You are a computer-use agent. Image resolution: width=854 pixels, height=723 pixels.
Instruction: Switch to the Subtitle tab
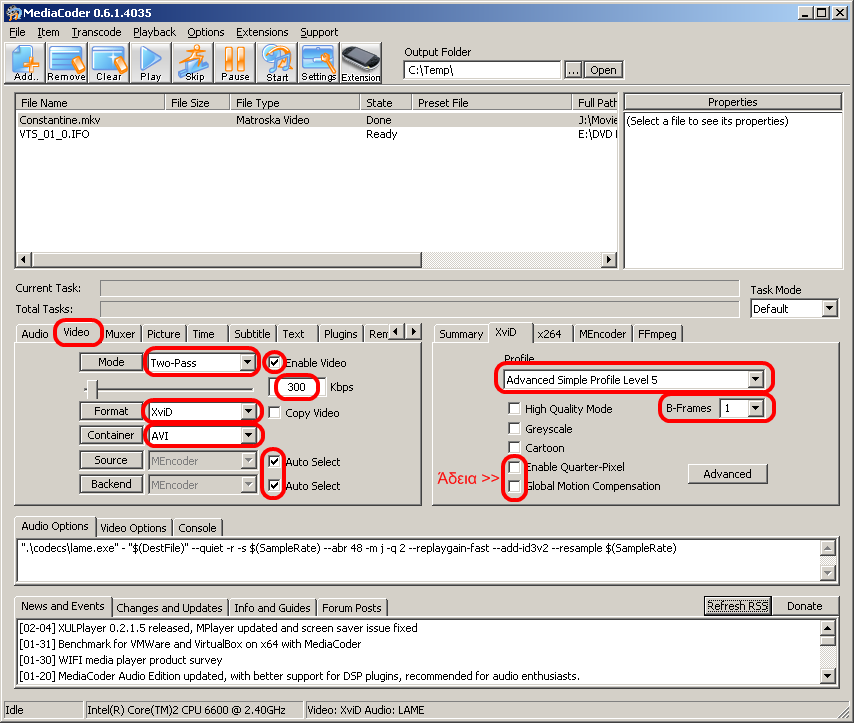(252, 334)
